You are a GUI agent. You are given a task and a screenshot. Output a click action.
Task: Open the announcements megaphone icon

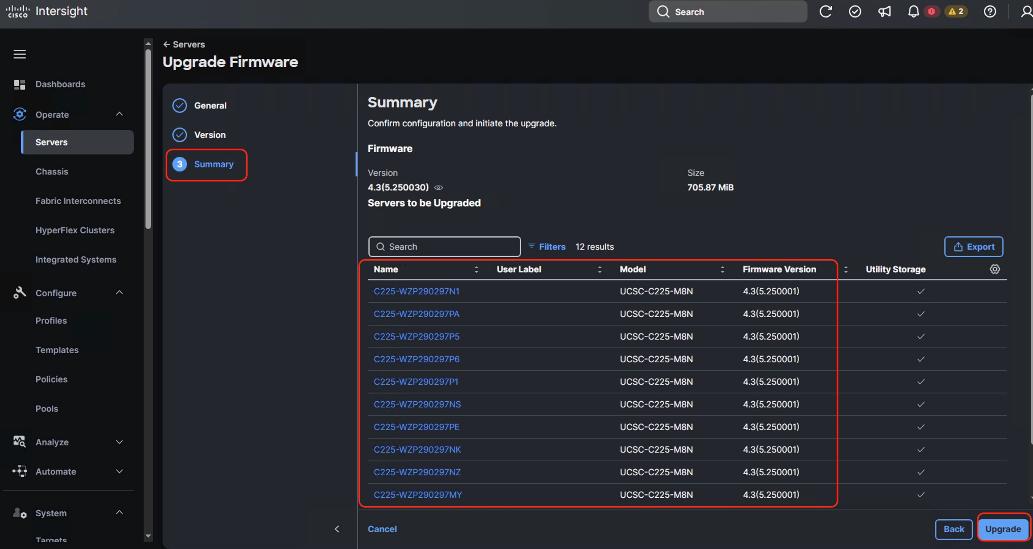(884, 12)
